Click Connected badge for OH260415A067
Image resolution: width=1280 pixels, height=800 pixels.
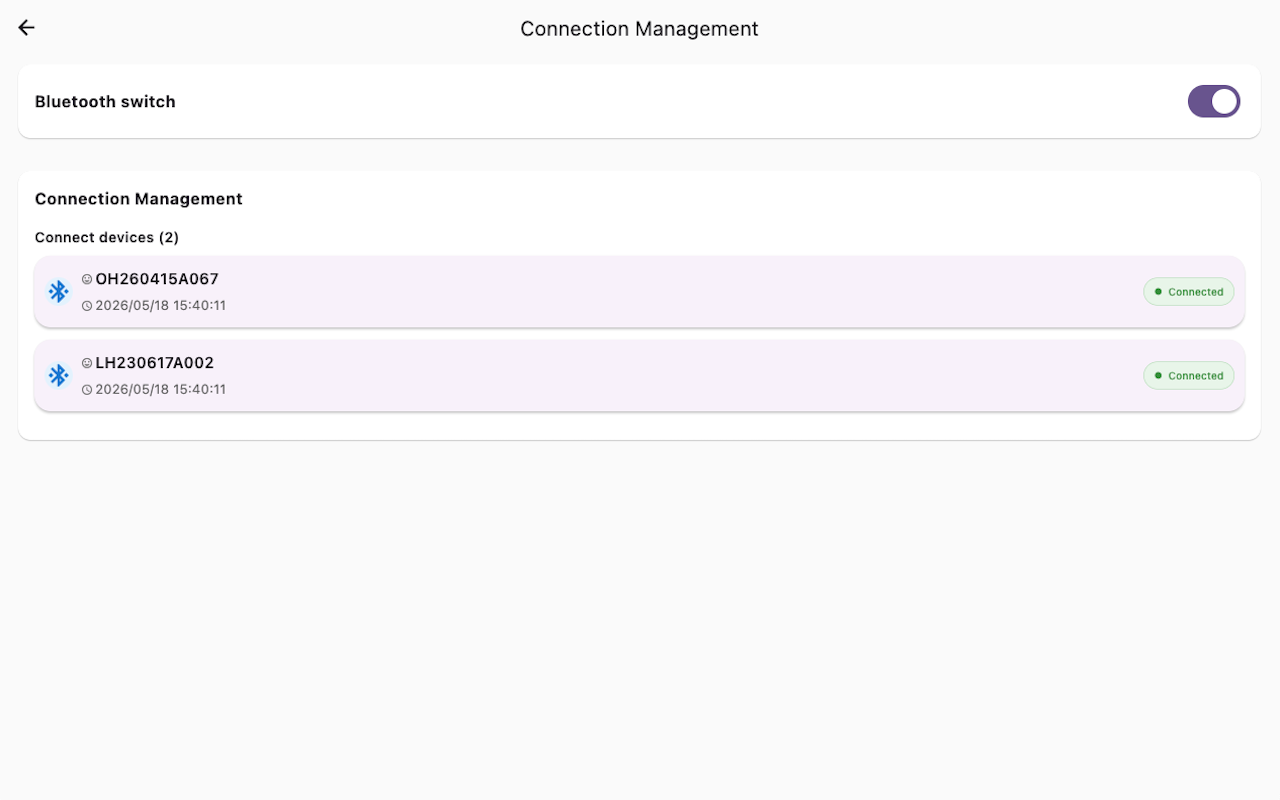tap(1189, 292)
